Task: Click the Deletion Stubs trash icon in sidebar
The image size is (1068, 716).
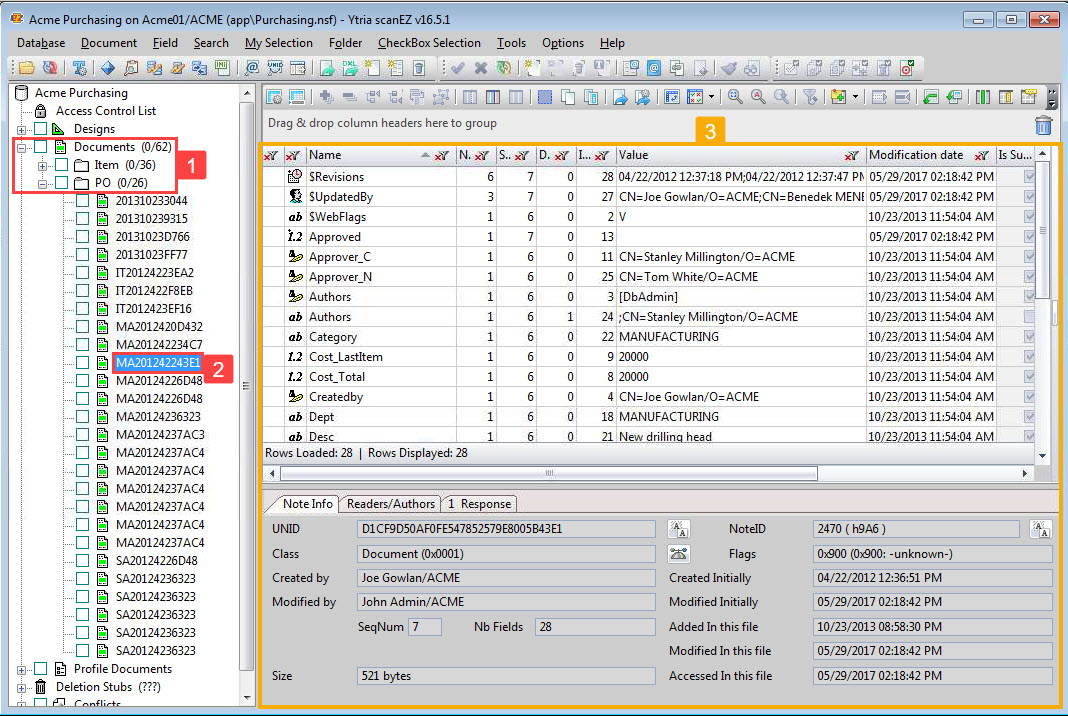Action: tap(38, 687)
